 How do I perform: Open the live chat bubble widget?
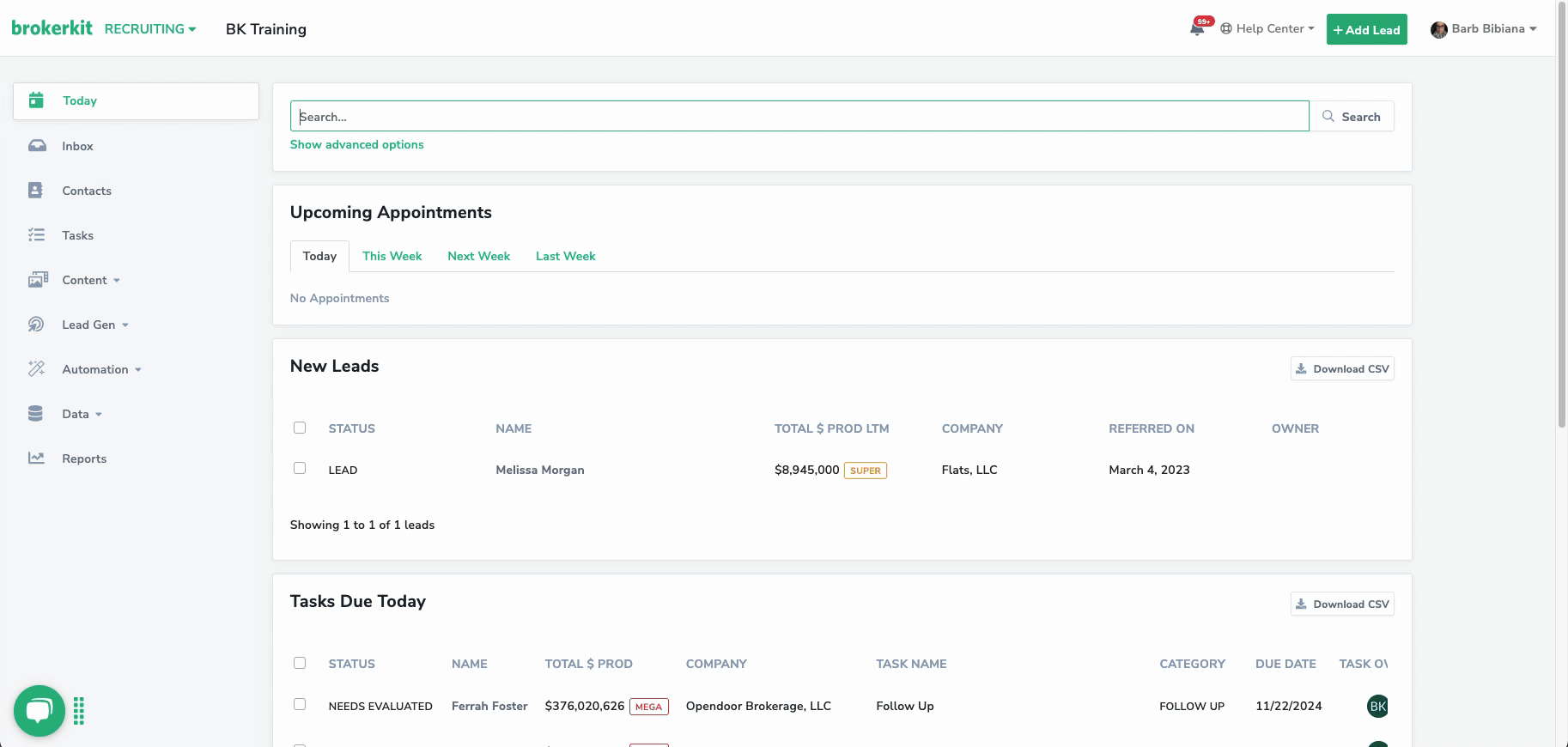point(40,710)
